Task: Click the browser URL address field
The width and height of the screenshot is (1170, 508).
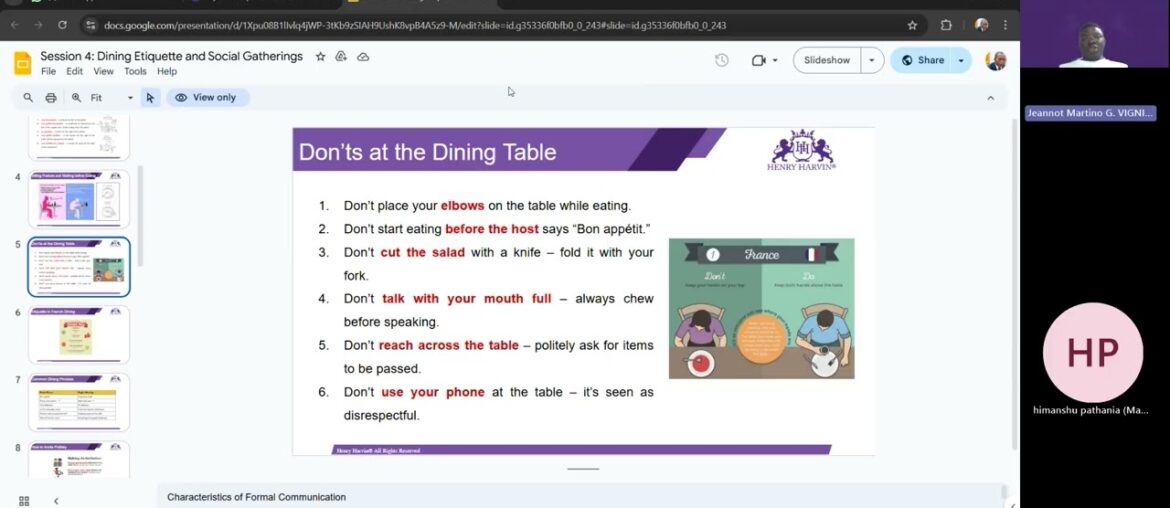Action: coord(500,25)
